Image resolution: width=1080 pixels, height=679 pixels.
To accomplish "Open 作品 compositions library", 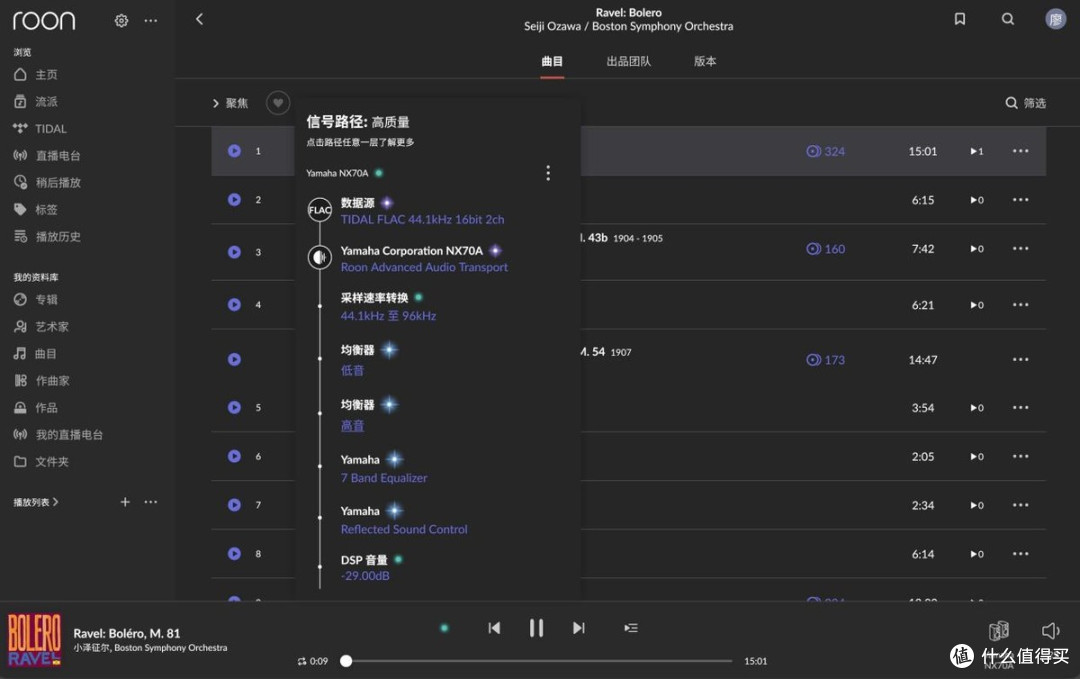I will pos(36,408).
